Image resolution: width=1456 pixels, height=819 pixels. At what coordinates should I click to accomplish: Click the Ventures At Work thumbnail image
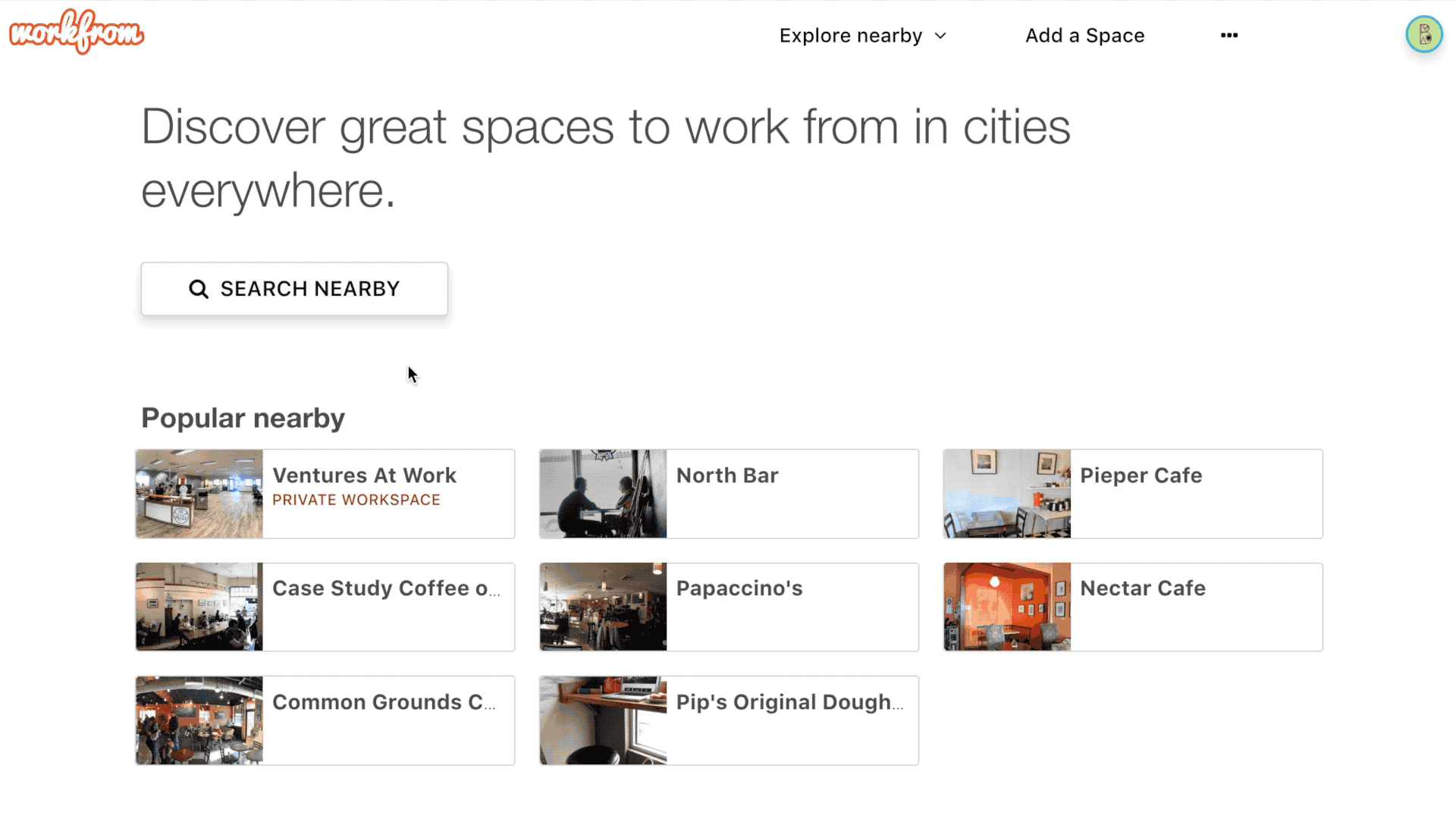(199, 494)
